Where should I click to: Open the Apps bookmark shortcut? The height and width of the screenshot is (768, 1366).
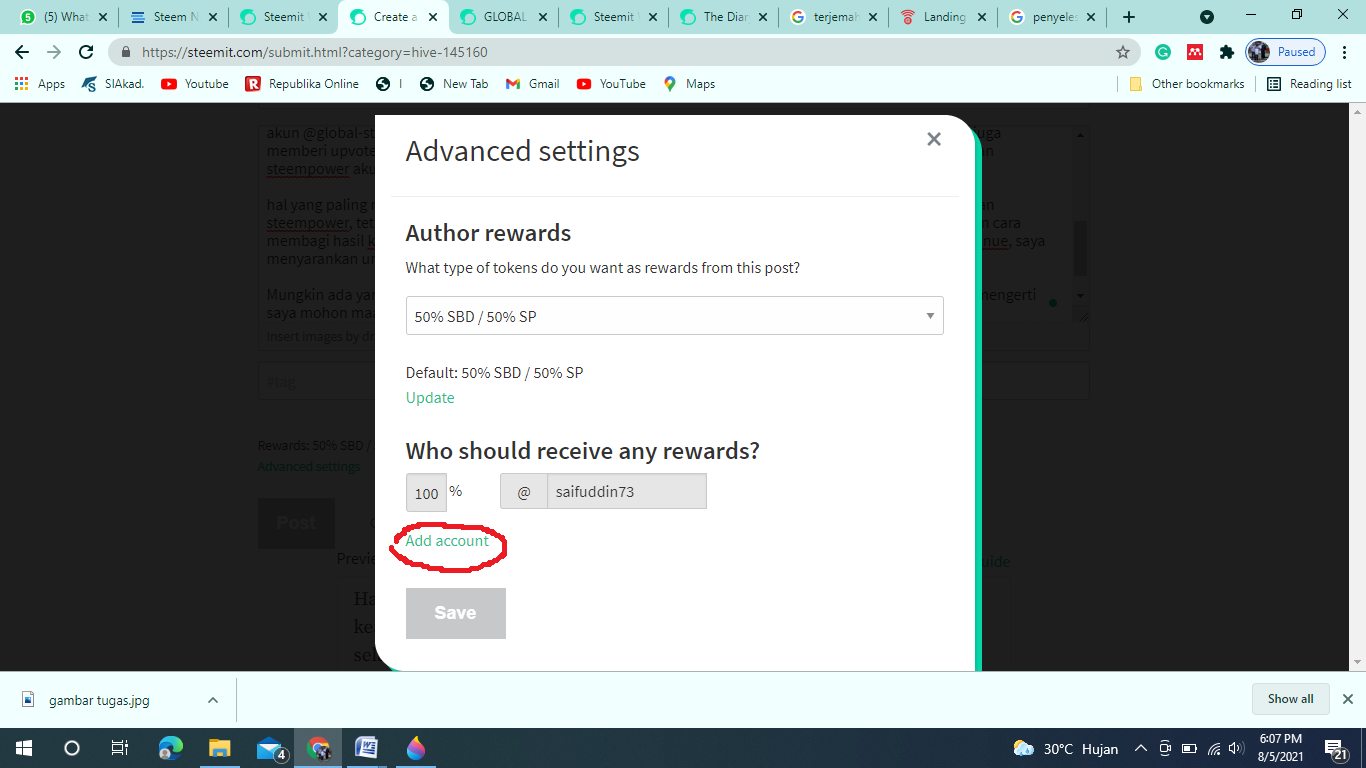[40, 84]
